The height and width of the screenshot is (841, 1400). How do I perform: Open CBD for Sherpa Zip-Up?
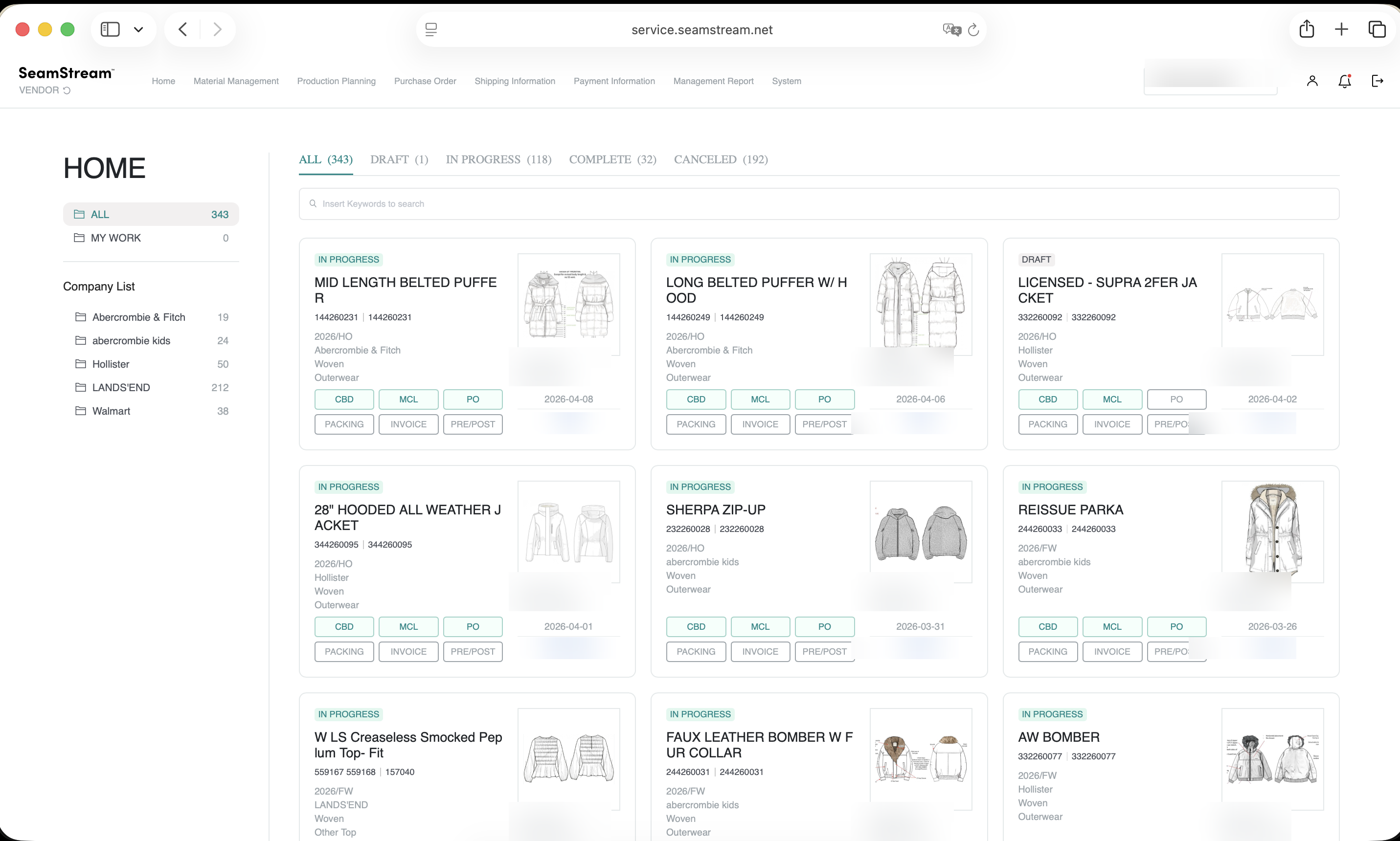click(x=696, y=627)
